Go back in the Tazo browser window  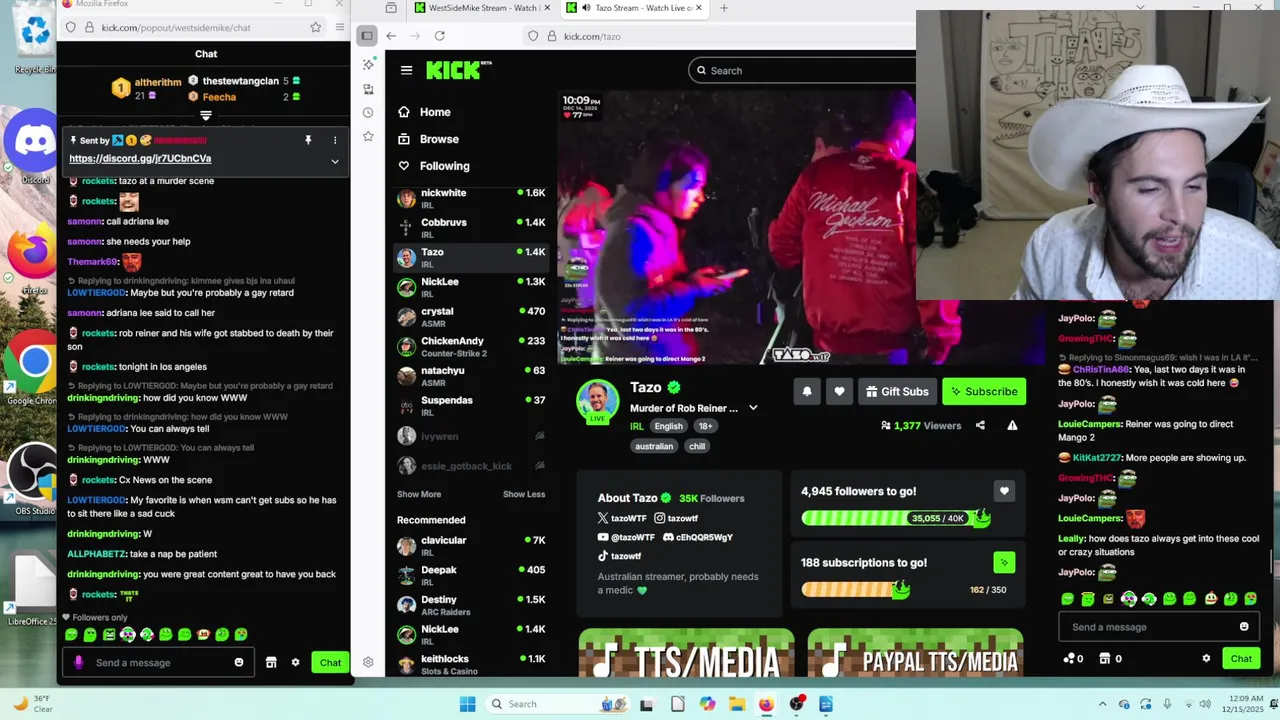391,36
